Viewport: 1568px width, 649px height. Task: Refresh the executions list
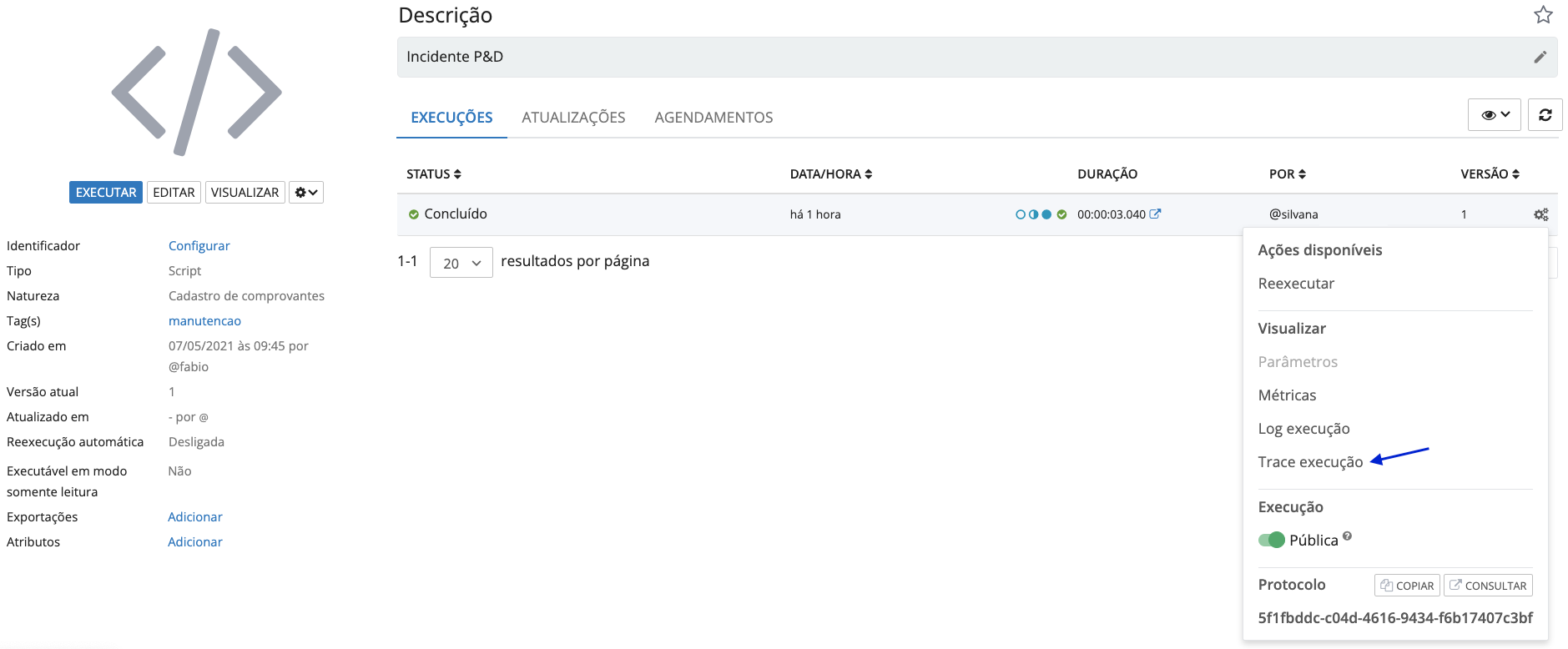tap(1545, 115)
